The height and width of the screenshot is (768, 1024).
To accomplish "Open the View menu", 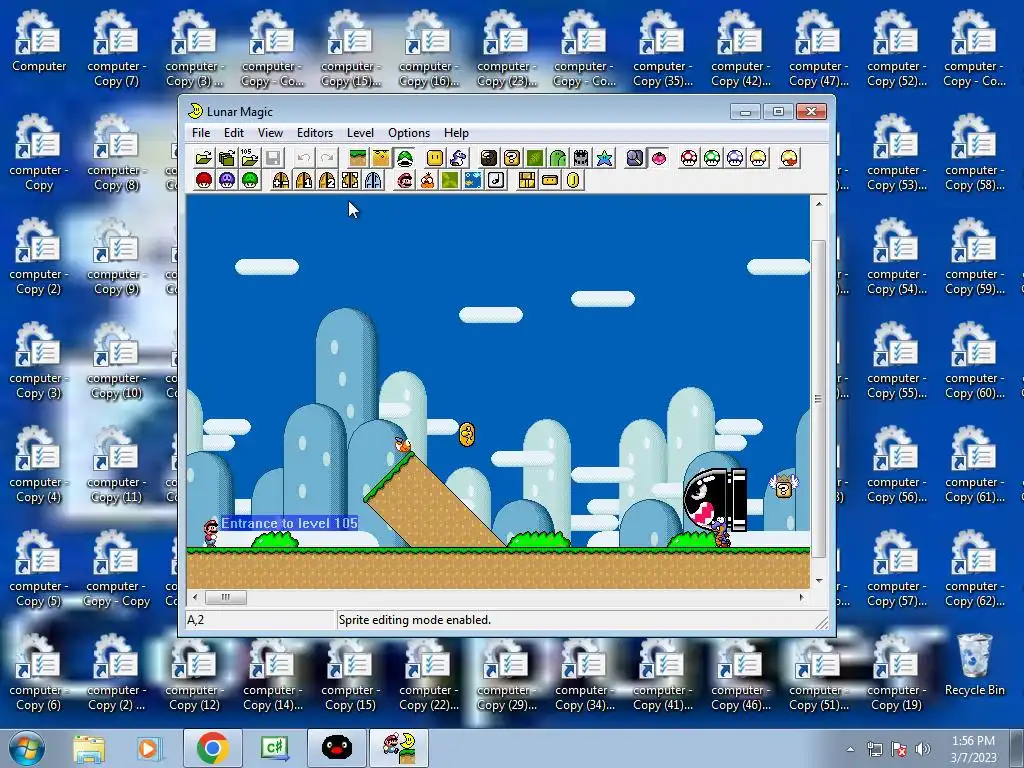I will [x=270, y=133].
